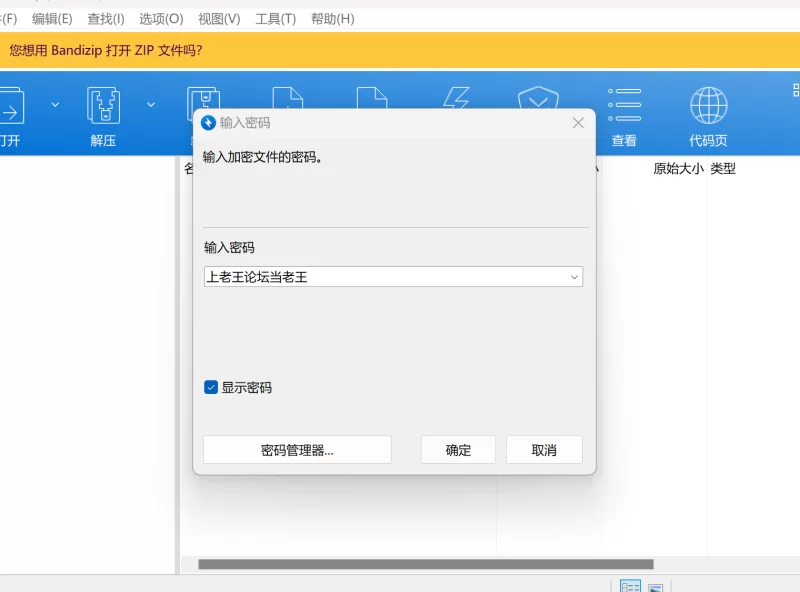The image size is (800, 592).
Task: Click the Code Page (代码页) globe icon
Action: (709, 105)
